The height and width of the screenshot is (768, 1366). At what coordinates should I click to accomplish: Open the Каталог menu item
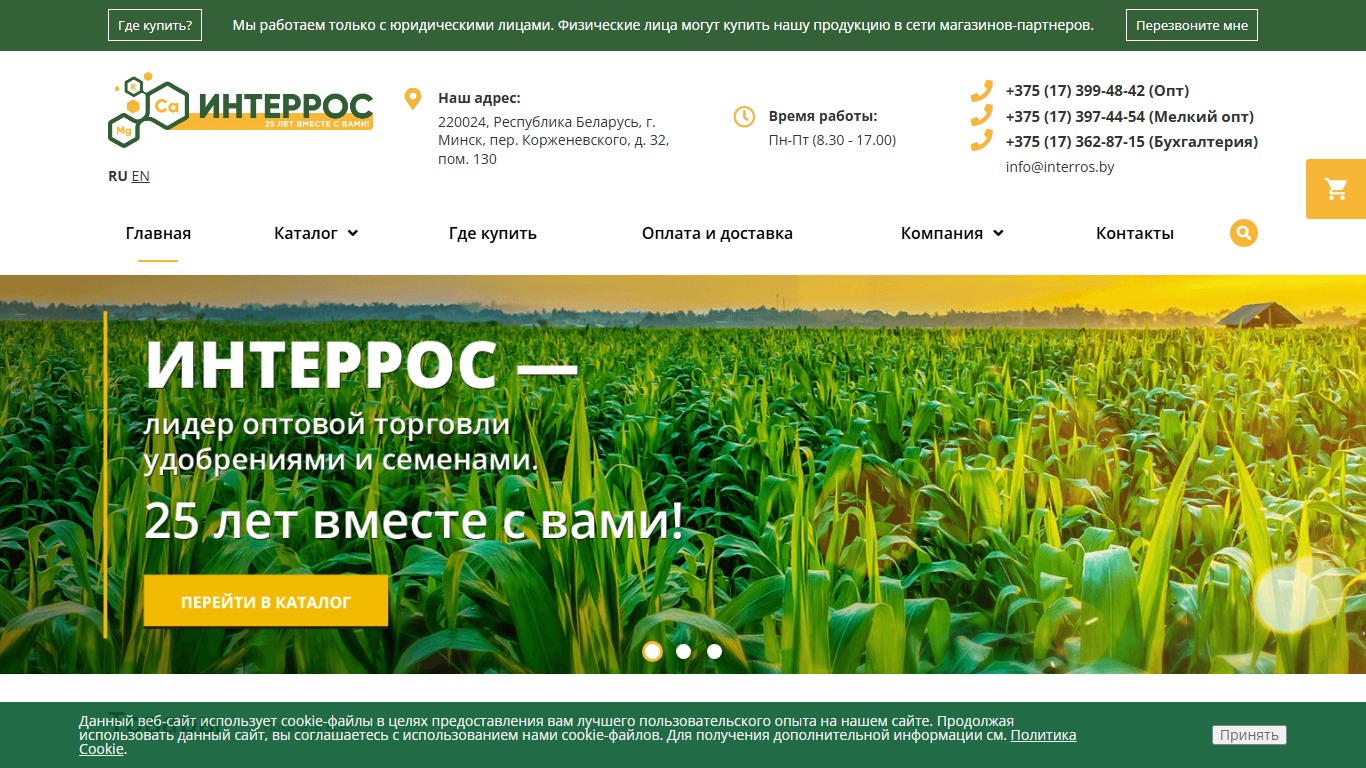pyautogui.click(x=306, y=233)
